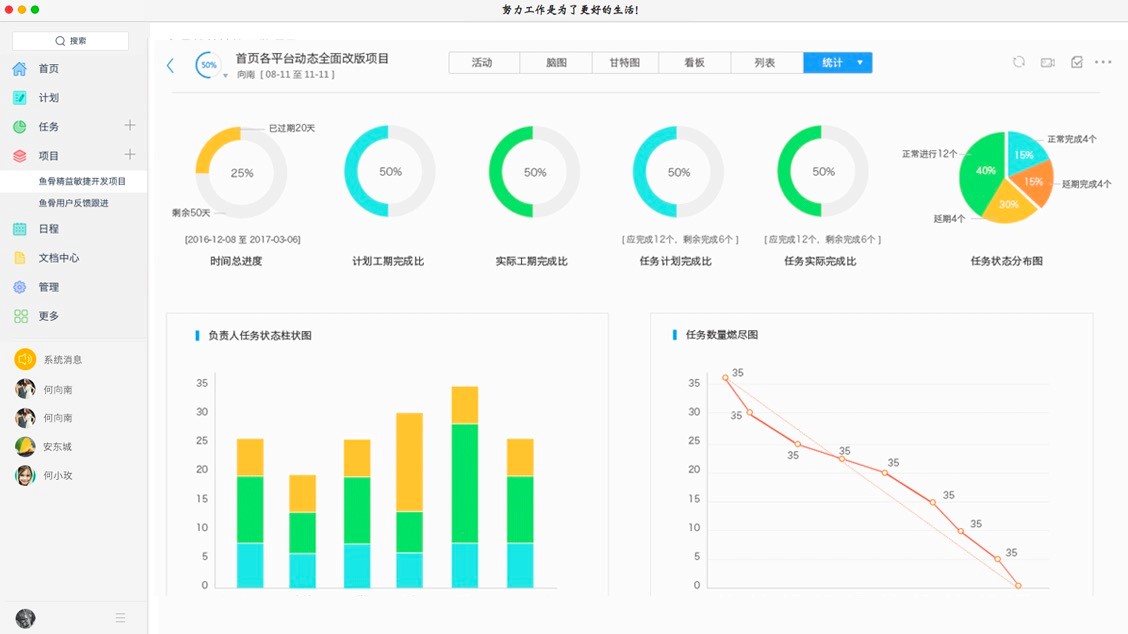This screenshot has height=634, width=1128.
Task: Click the 任务状态分布图 caption
Action: coord(1006,261)
